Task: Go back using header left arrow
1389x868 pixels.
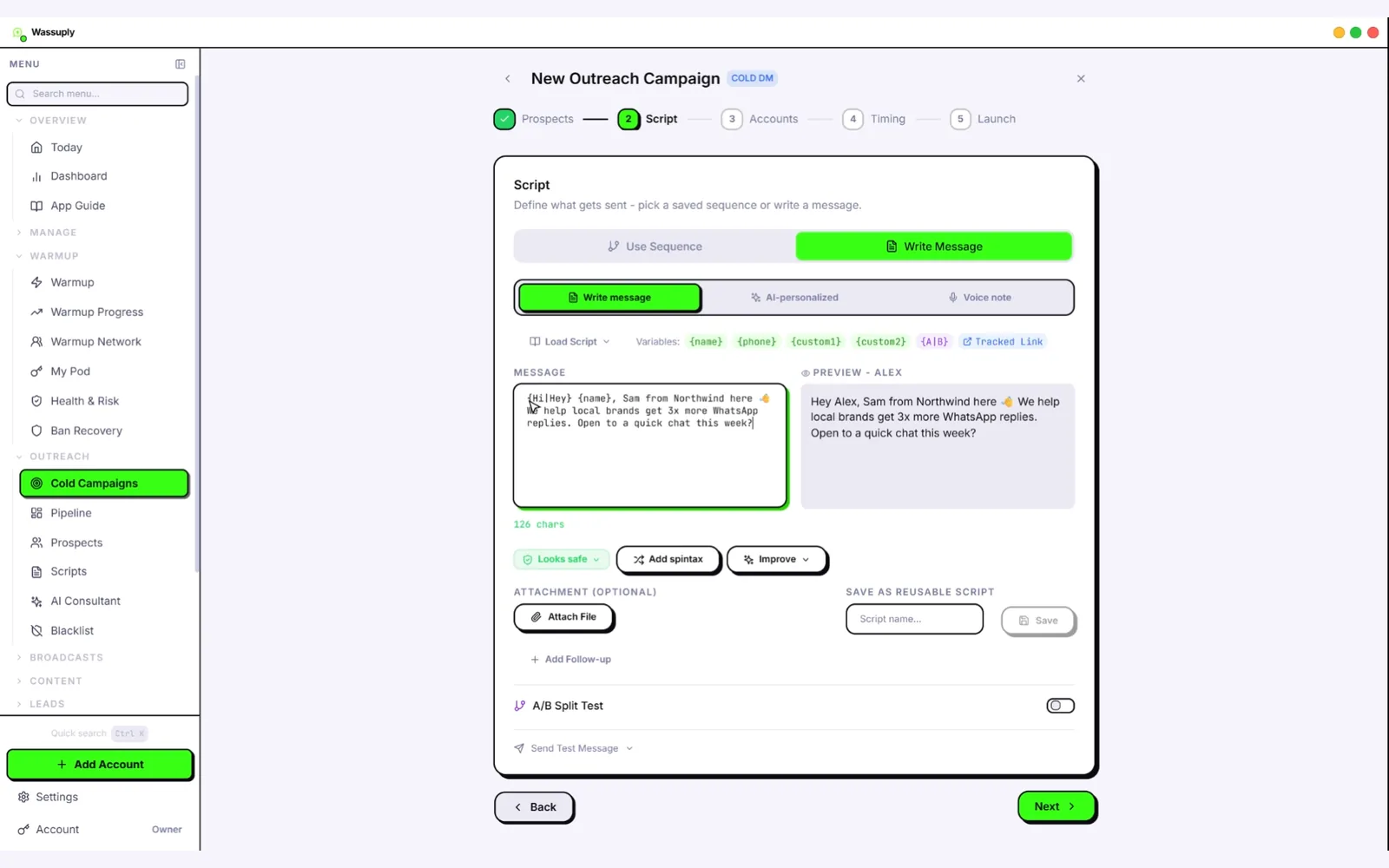Action: [508, 79]
